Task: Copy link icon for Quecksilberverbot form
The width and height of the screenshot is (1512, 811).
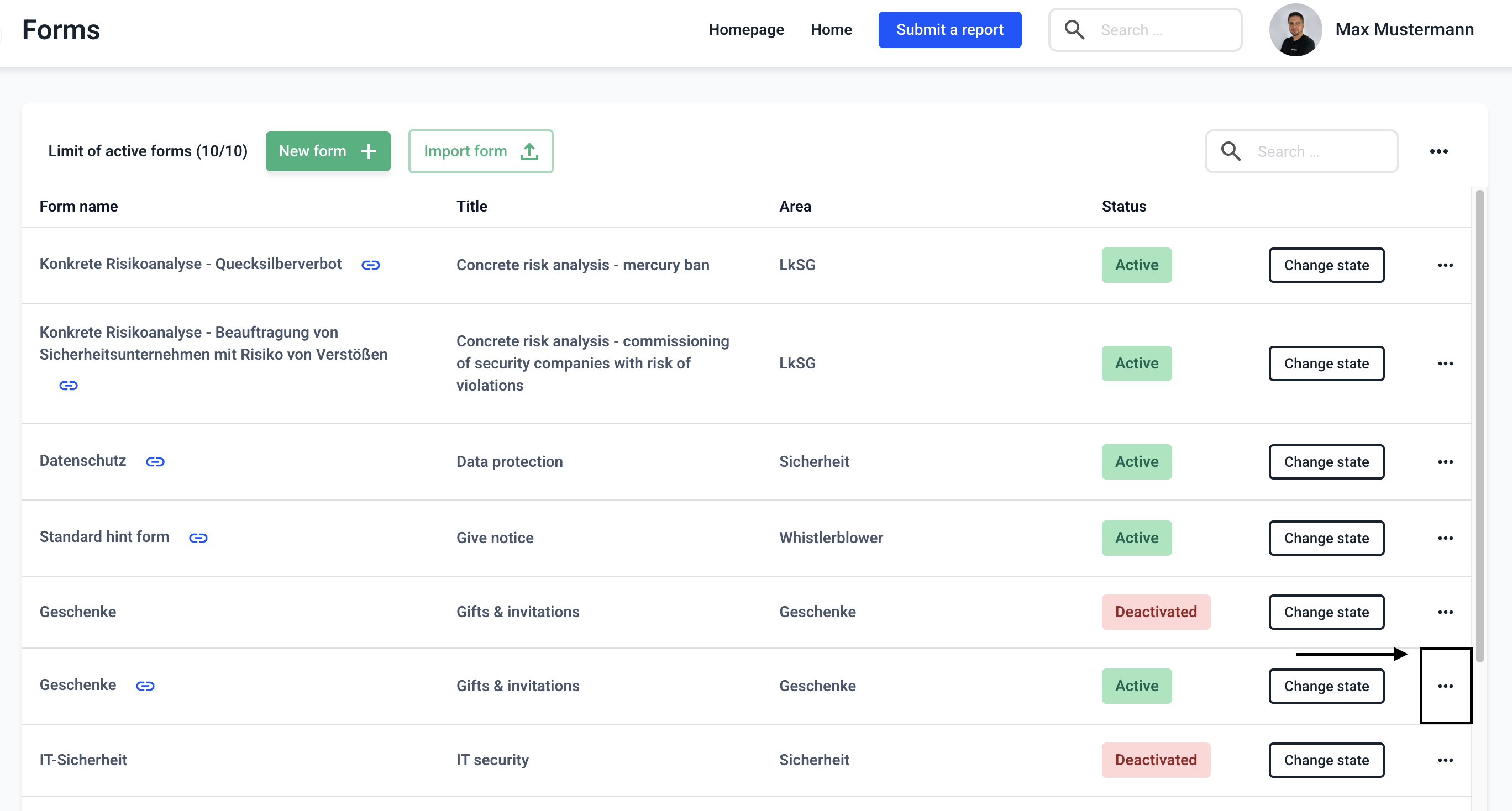Action: pos(370,265)
